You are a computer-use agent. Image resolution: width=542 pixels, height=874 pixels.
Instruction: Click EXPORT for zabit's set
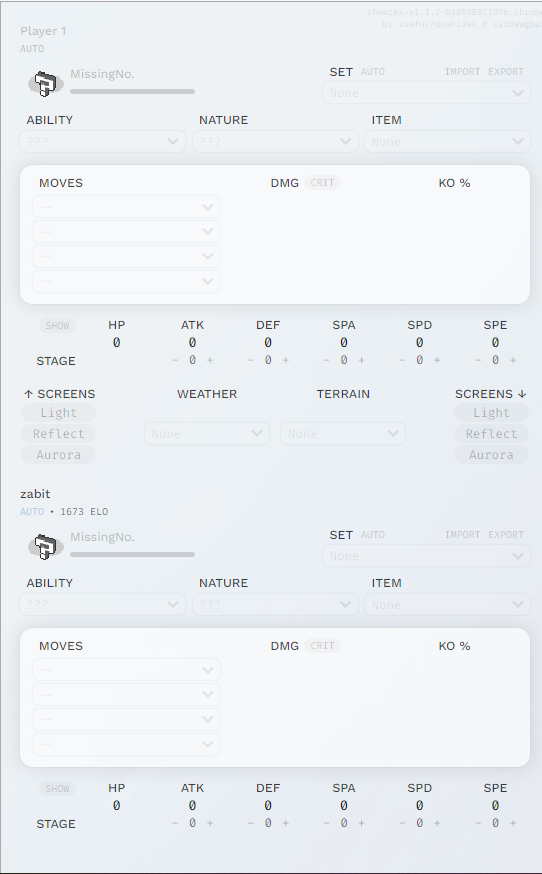point(506,535)
